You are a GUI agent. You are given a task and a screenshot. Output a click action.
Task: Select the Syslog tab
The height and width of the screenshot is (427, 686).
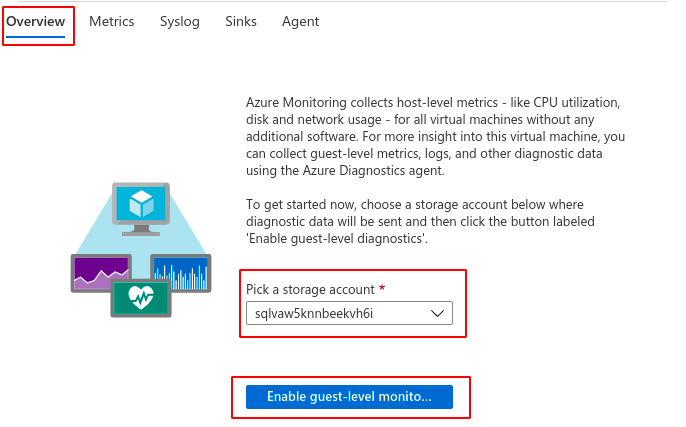(x=179, y=21)
